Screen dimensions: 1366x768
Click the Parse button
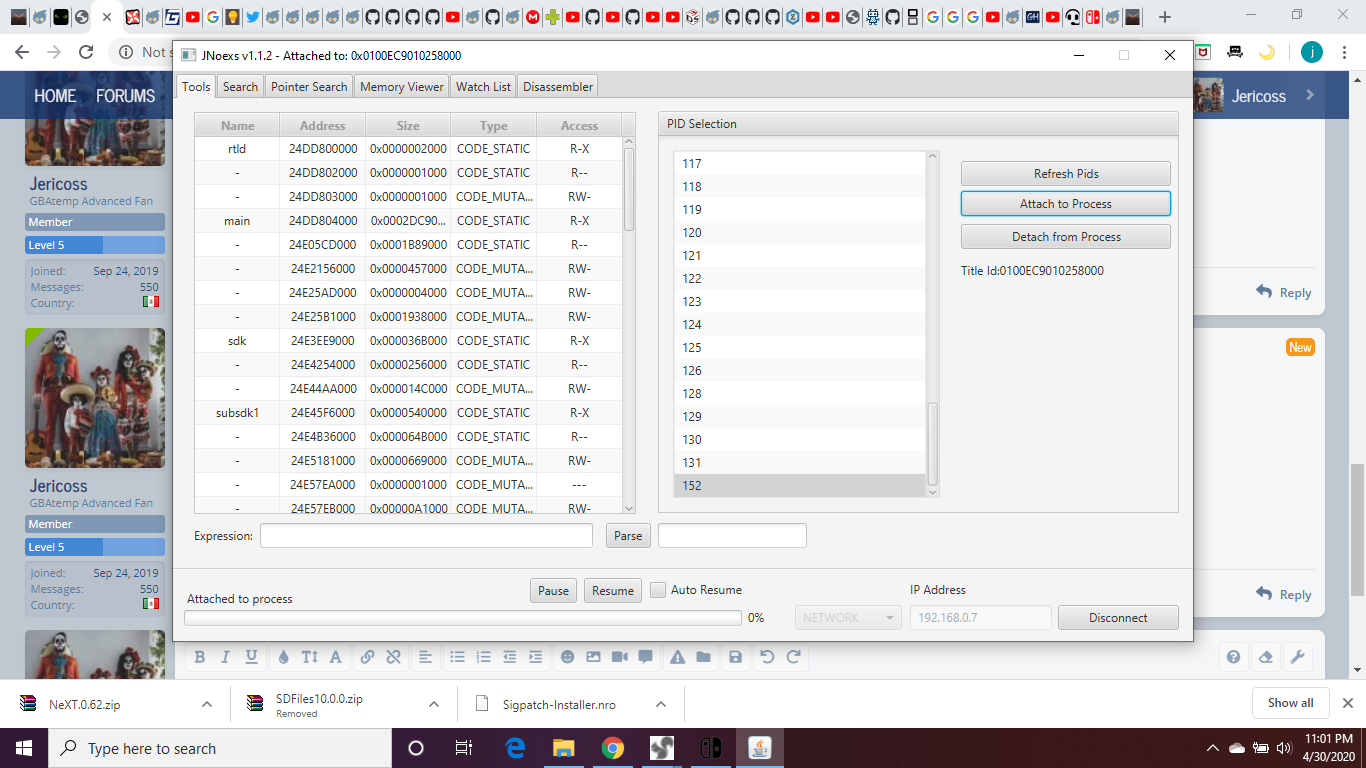pyautogui.click(x=628, y=536)
